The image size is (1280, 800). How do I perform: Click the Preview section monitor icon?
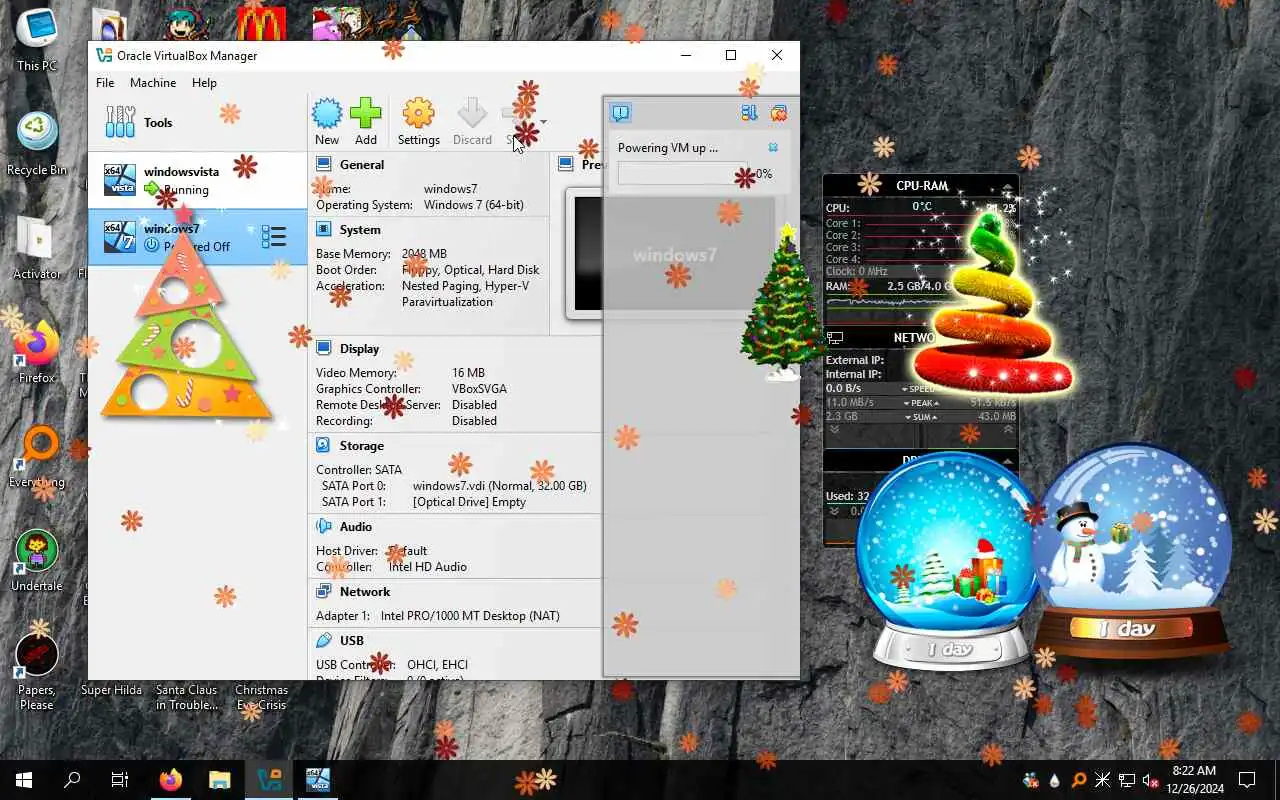point(566,164)
